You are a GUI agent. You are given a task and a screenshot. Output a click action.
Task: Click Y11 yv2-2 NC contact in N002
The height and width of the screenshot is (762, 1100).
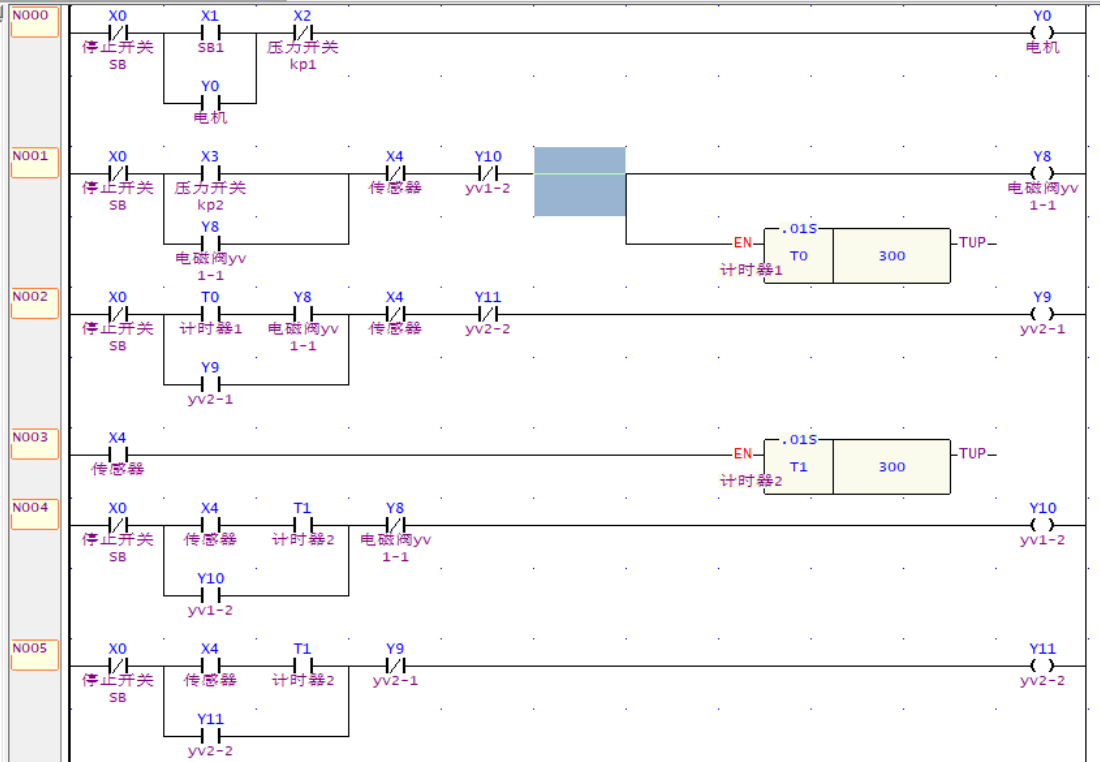coord(488,314)
